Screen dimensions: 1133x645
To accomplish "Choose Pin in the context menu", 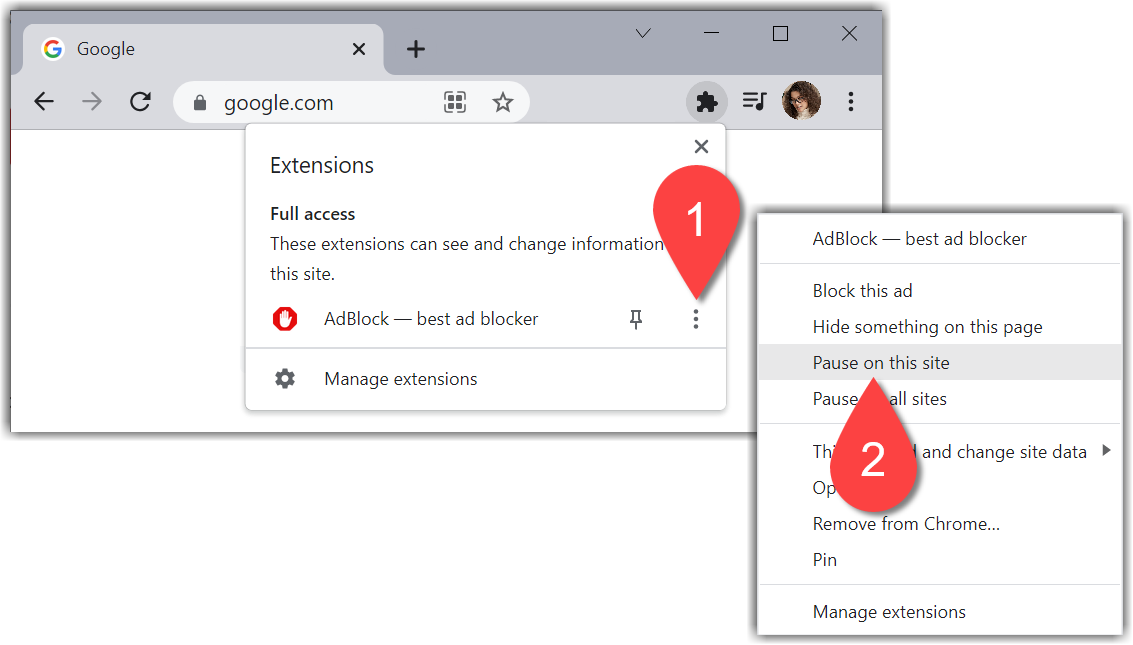I will 940,560.
